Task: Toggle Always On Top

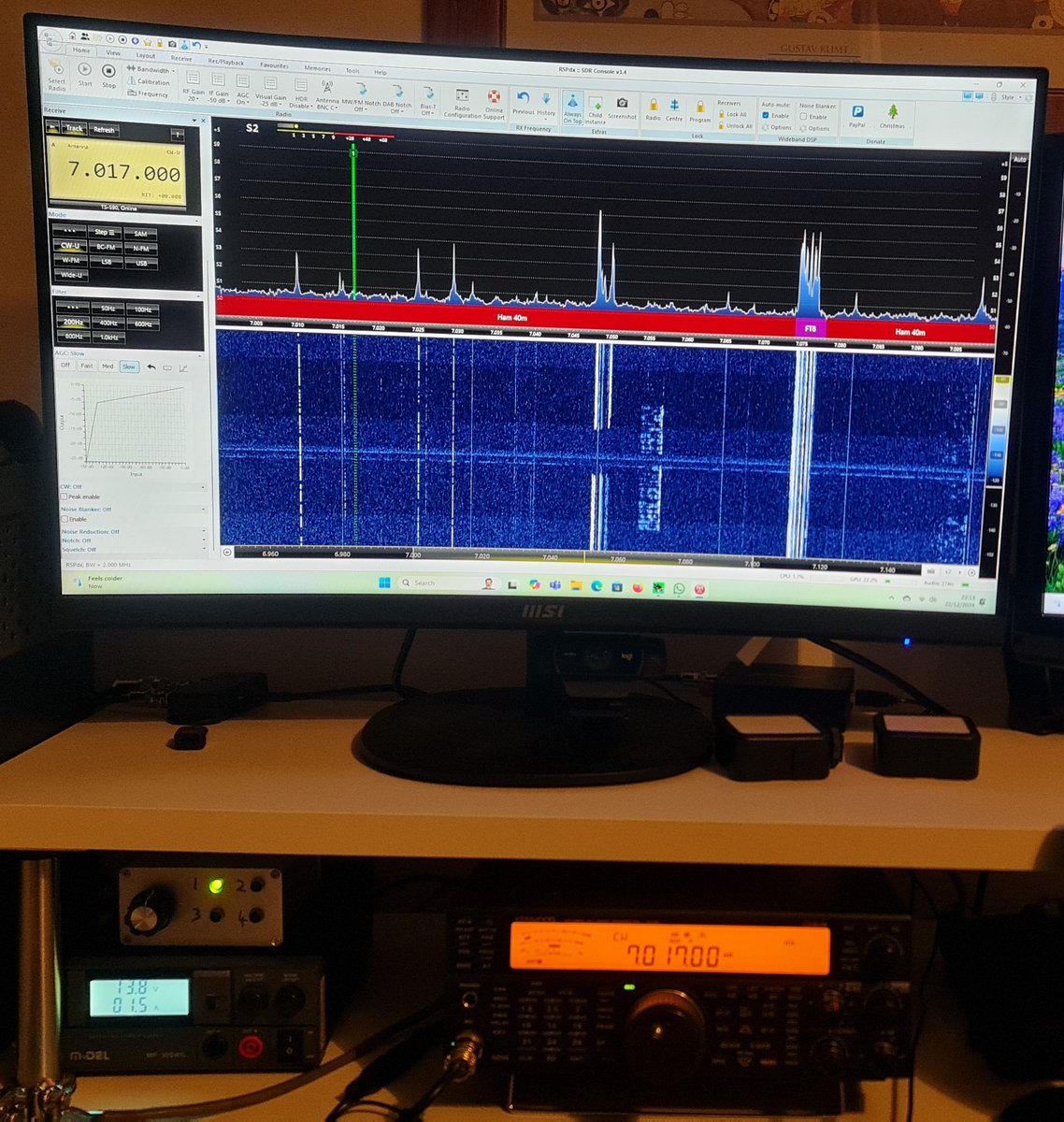Action: [x=572, y=108]
